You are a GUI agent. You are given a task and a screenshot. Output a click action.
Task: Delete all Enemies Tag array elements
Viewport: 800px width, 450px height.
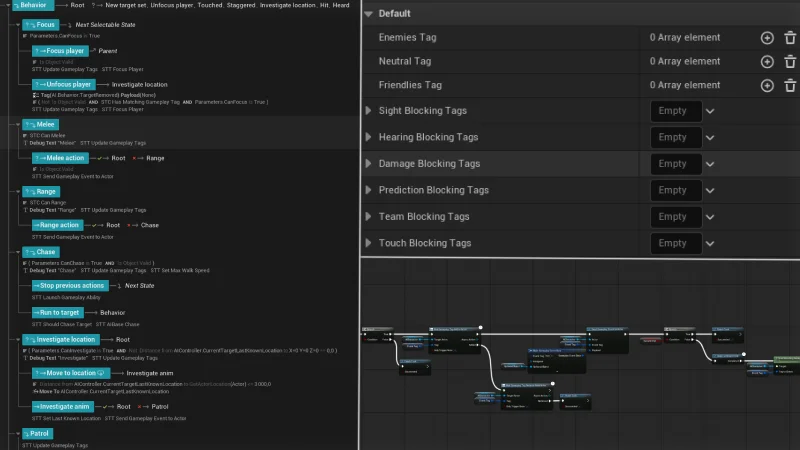pos(790,38)
